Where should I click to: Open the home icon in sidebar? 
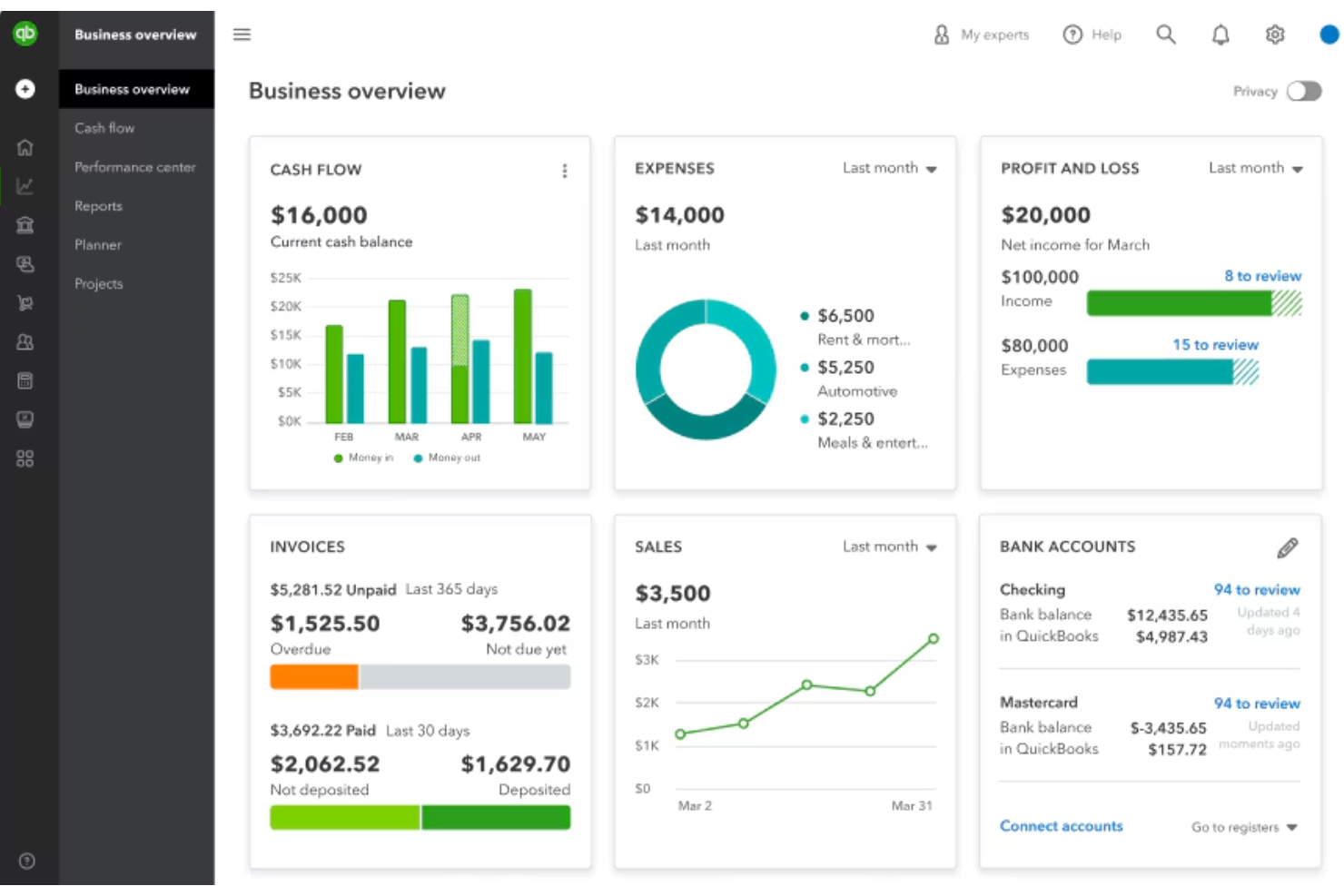coord(25,147)
